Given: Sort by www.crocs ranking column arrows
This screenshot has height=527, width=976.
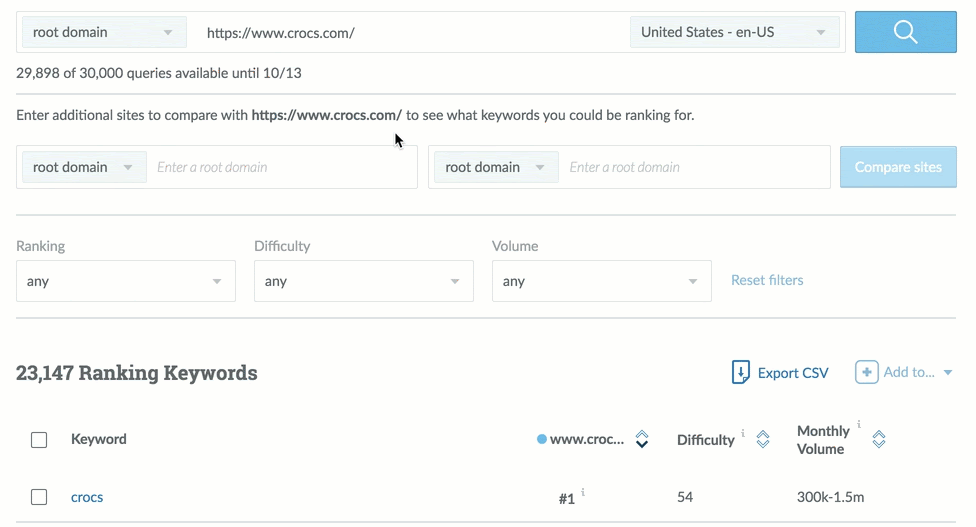Looking at the screenshot, I should click(x=642, y=439).
